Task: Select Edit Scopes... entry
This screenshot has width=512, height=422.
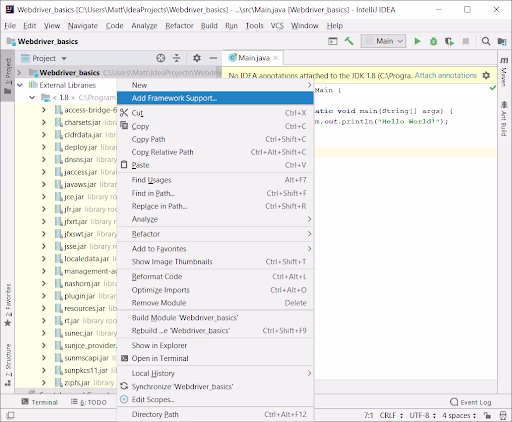Action: tap(215, 399)
